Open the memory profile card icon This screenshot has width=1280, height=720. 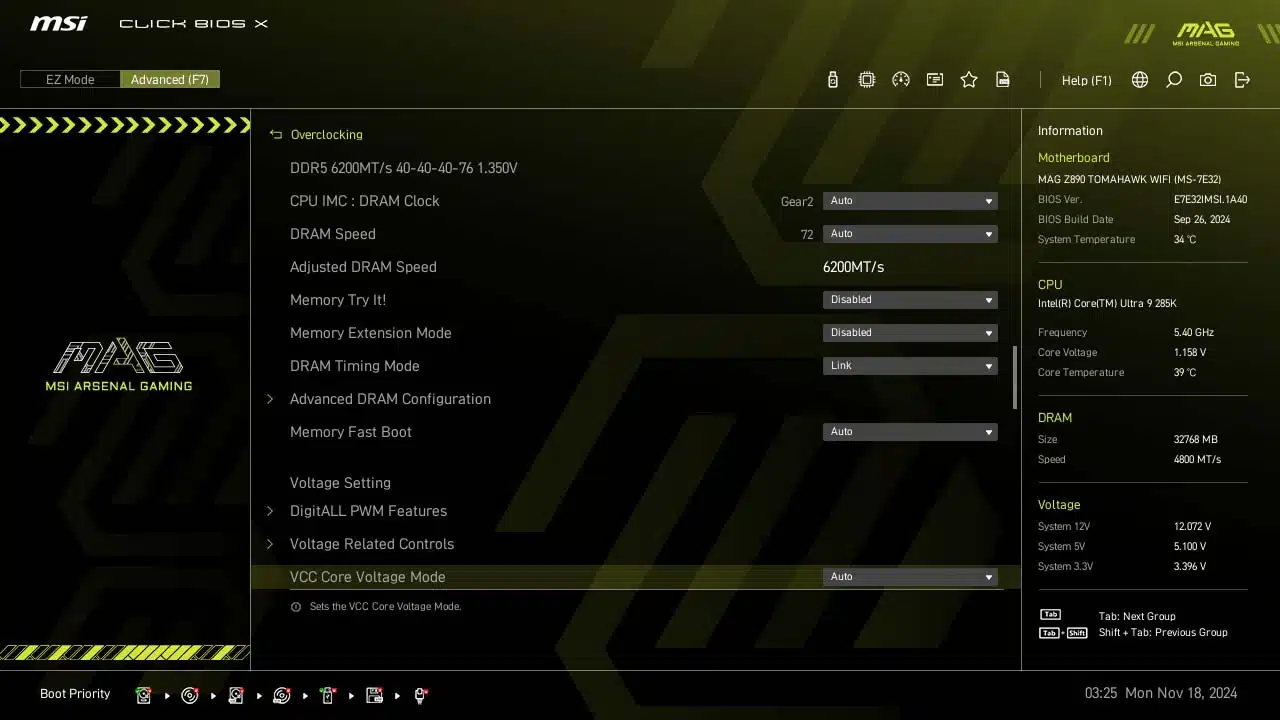click(x=935, y=80)
